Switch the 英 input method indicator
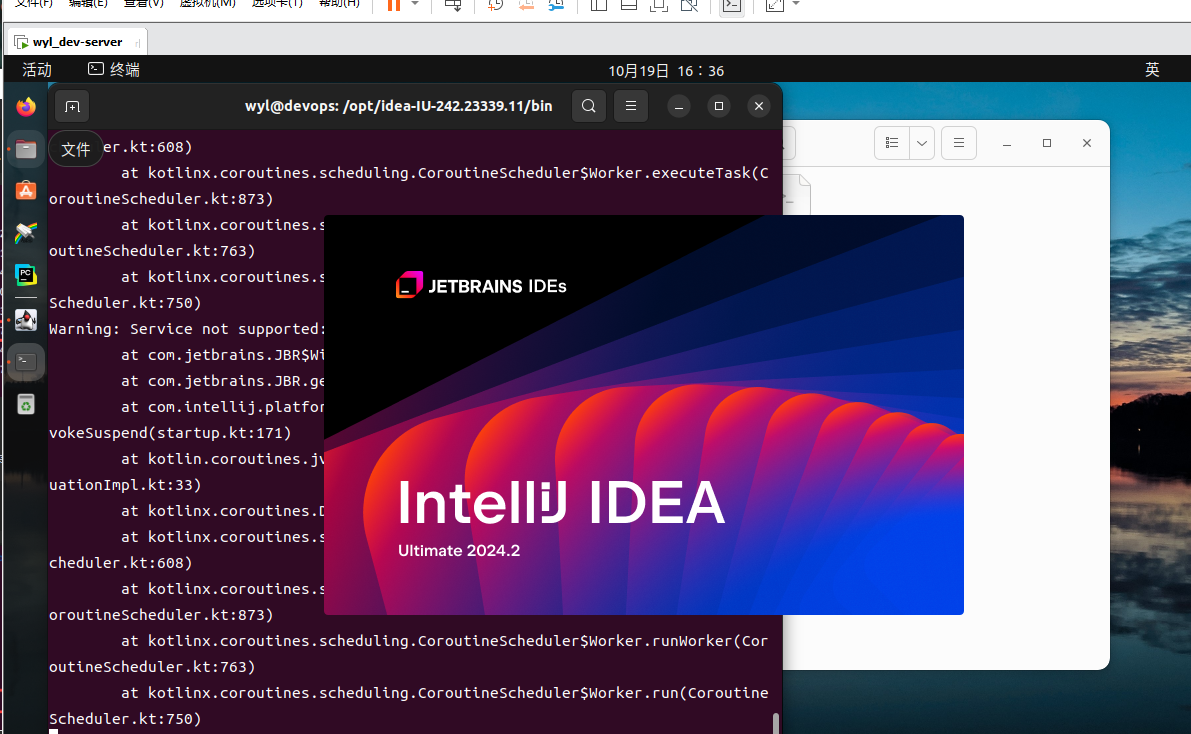 (x=1152, y=70)
